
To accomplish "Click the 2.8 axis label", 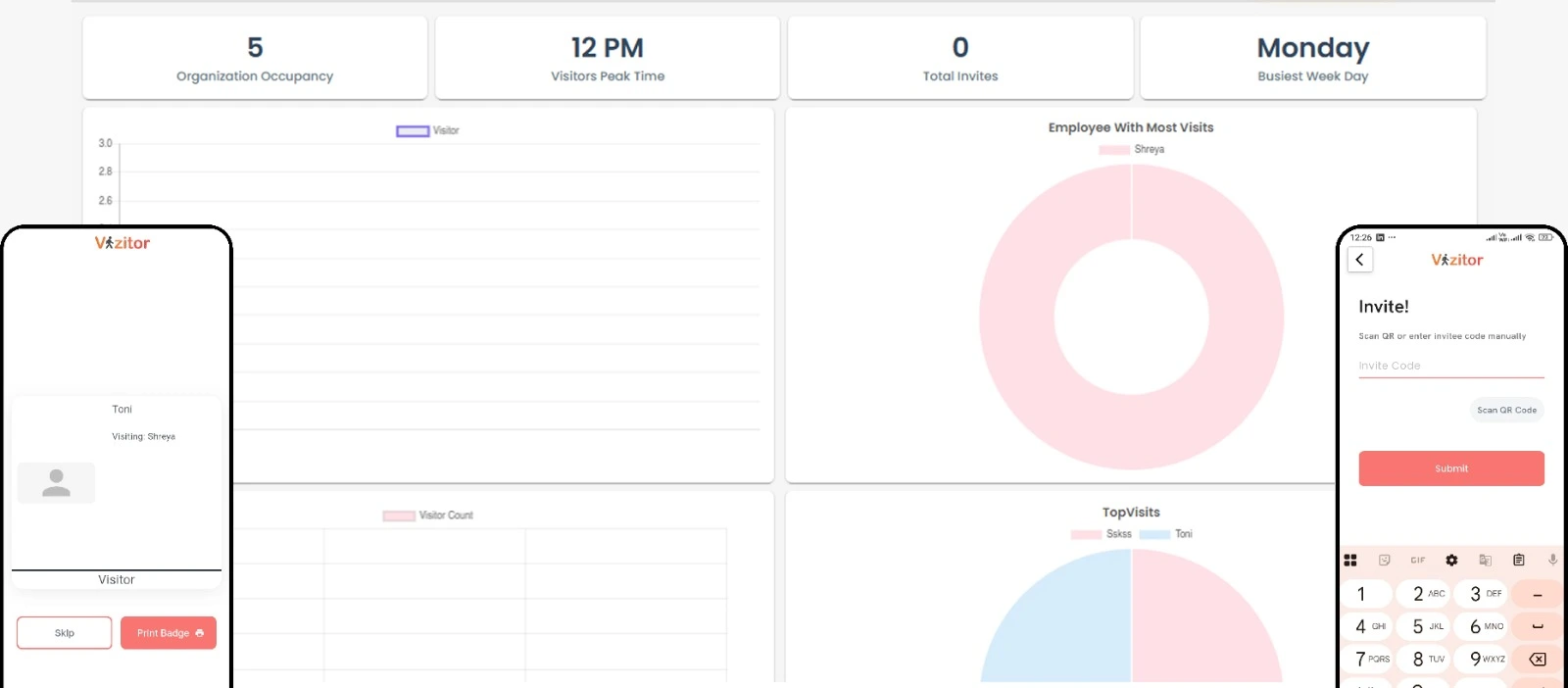I will 105,172.
